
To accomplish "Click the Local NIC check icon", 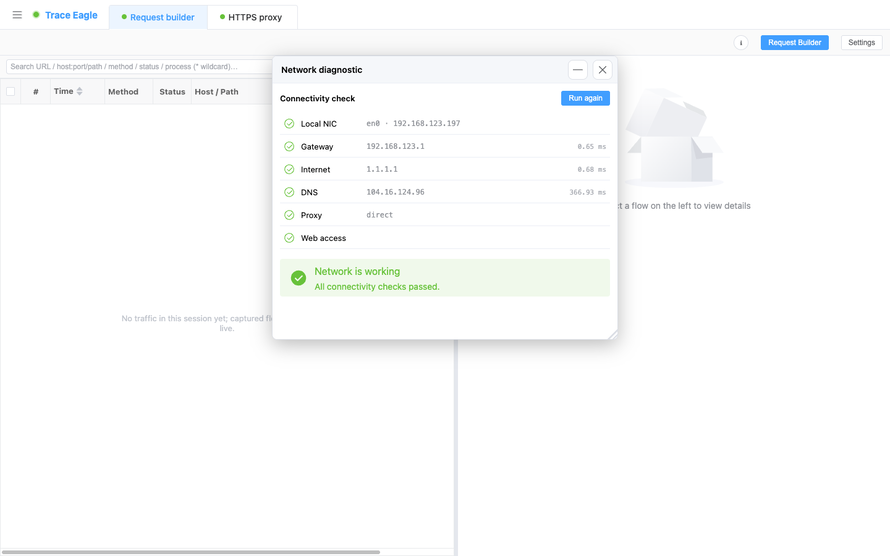I will tap(289, 124).
